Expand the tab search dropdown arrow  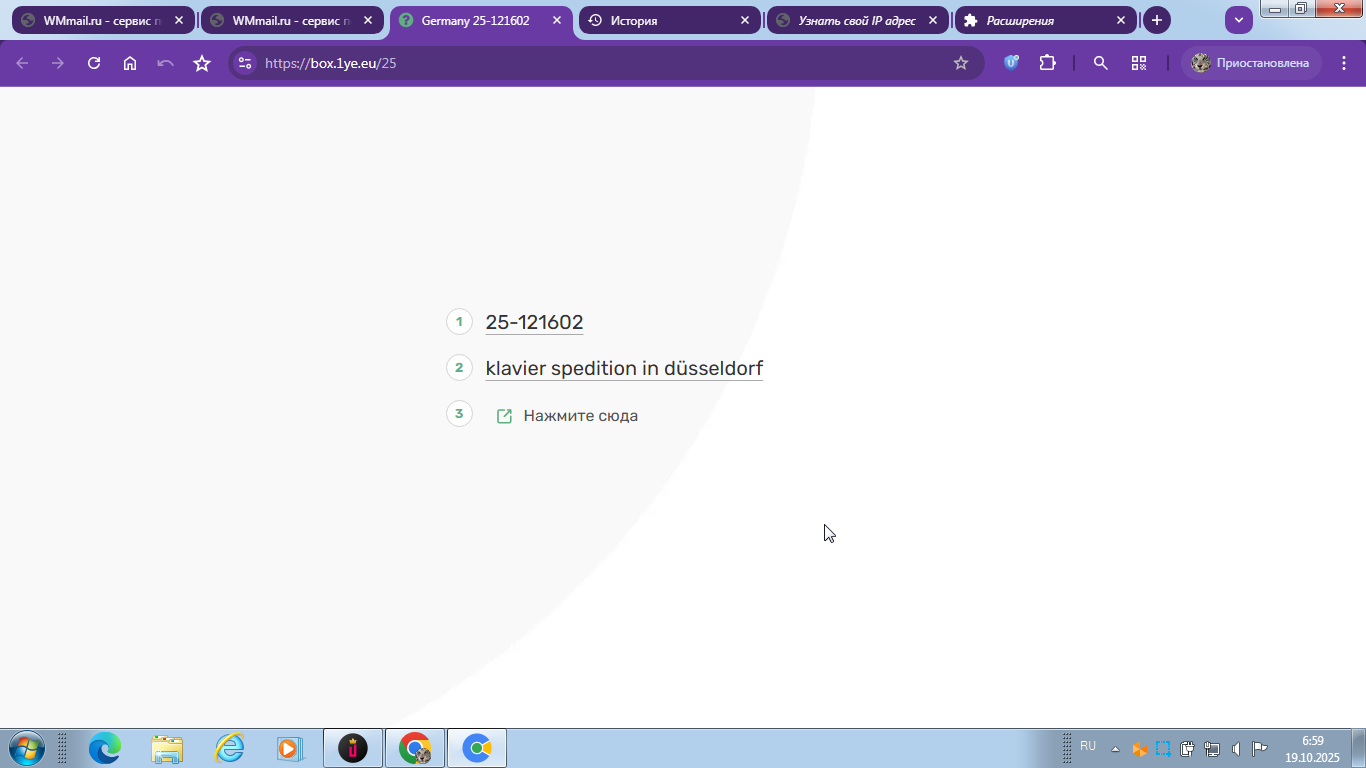tap(1239, 20)
